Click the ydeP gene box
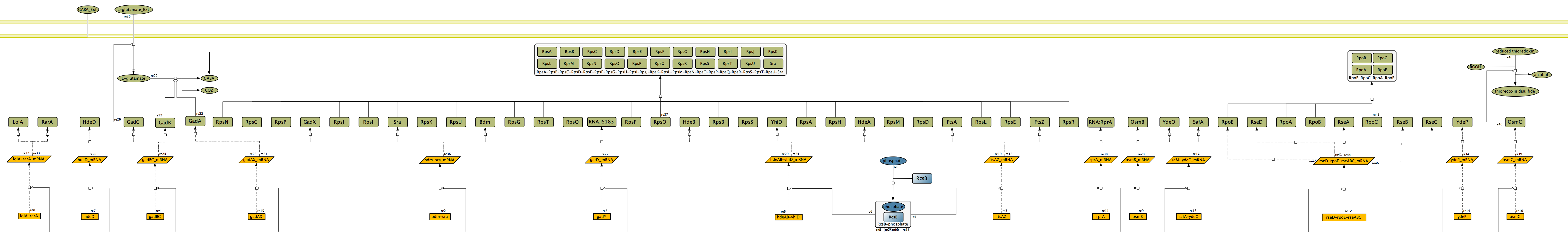 (1461, 216)
